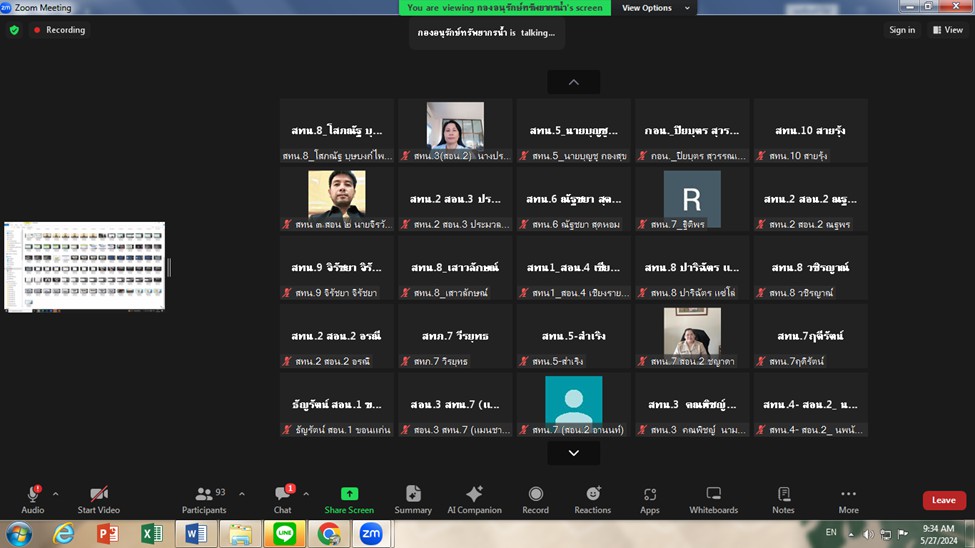Viewport: 975px width, 548px height.
Task: Open the View menu at top right
Action: coord(948,30)
